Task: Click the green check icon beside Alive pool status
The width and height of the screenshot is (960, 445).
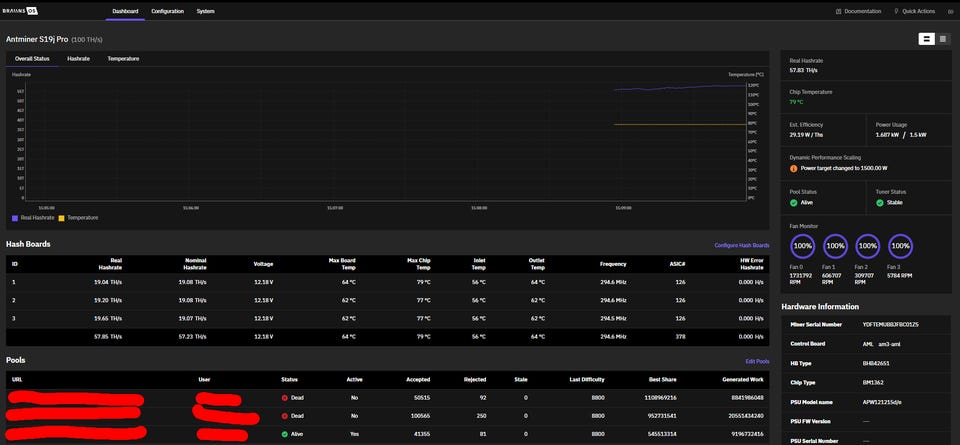Action: tap(793, 203)
